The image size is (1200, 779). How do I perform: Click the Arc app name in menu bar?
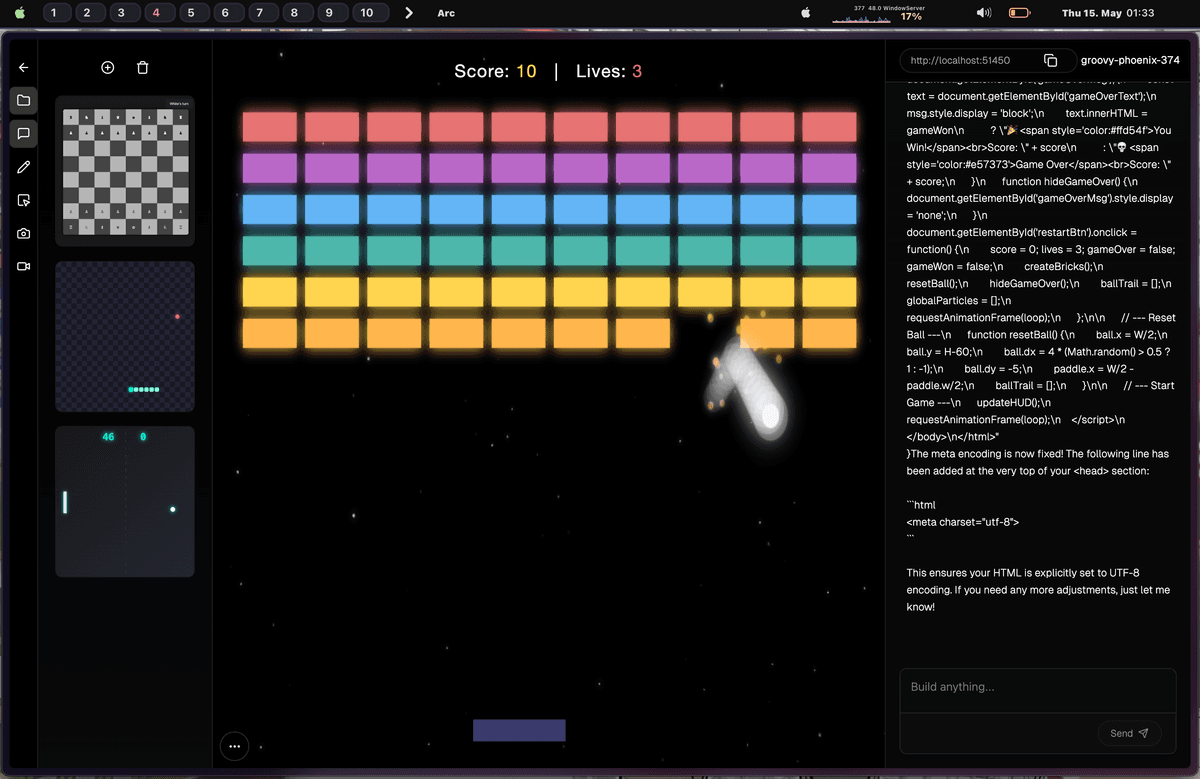point(446,13)
